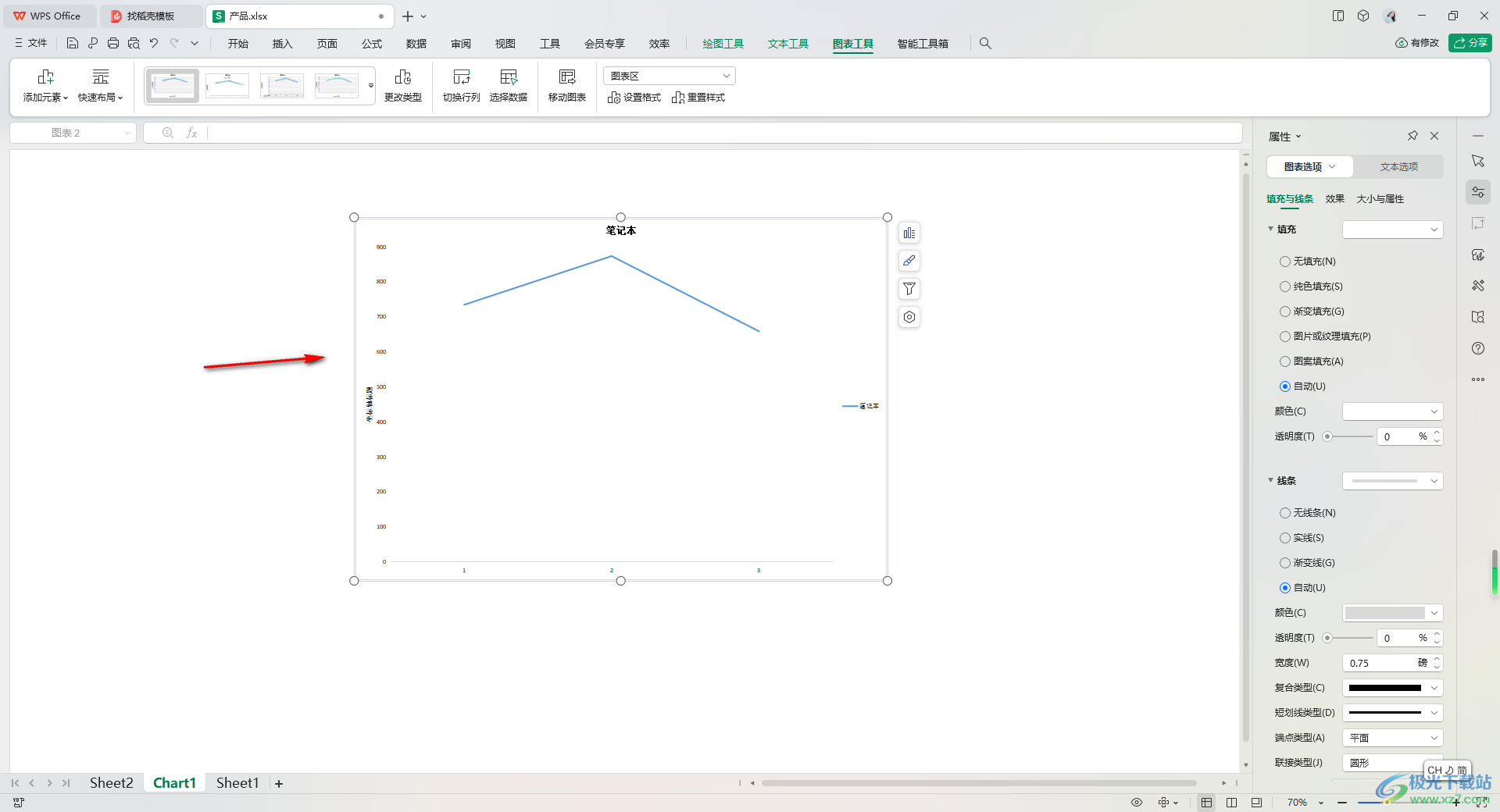Click 快速布局 quick layout icon

pos(100,86)
